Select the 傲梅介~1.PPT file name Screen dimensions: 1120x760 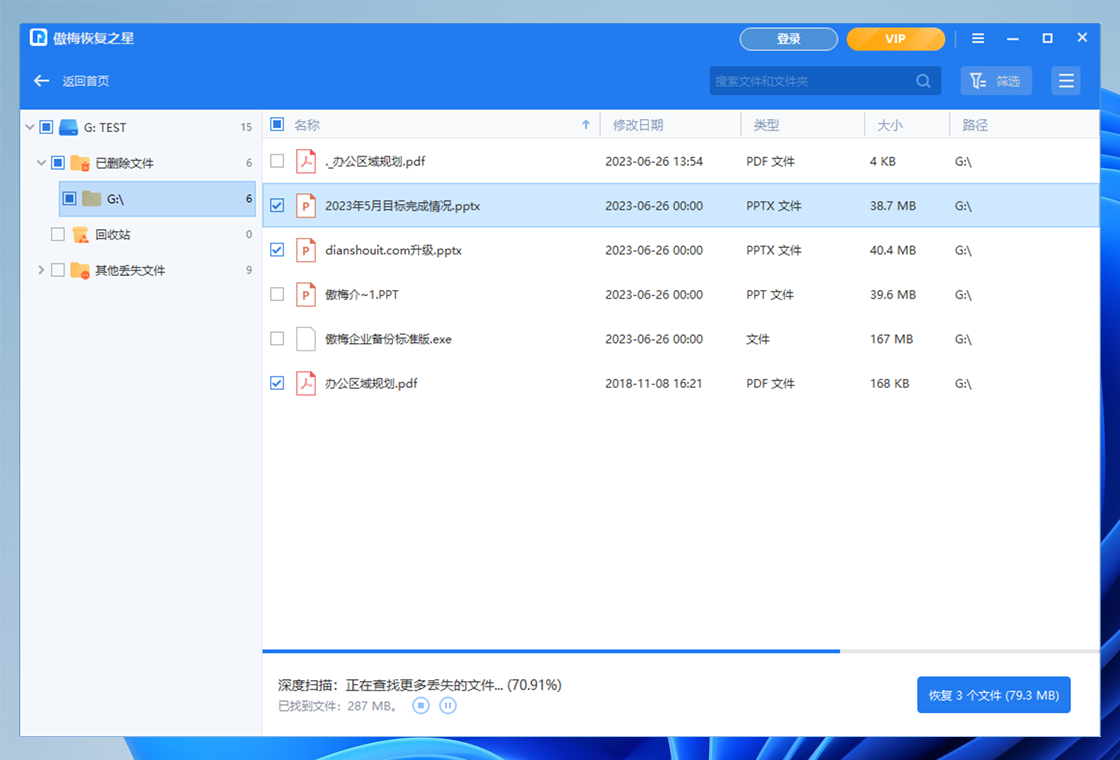pos(362,294)
